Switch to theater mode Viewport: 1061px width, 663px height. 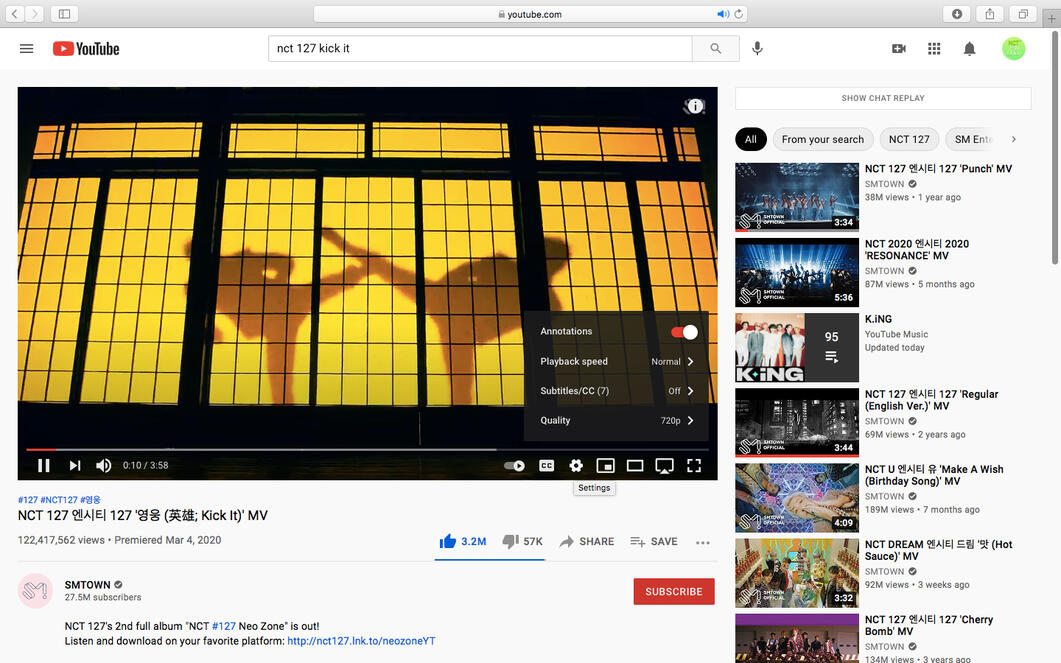(x=635, y=465)
